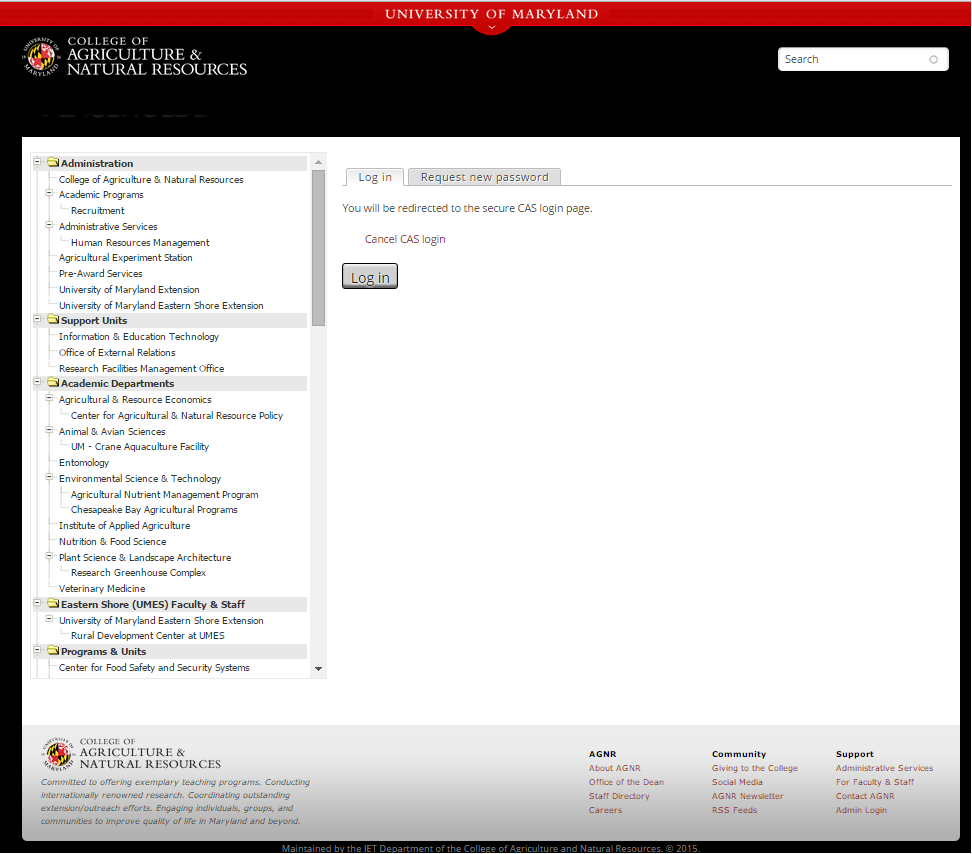The height and width of the screenshot is (854, 972).
Task: Select Pre-Award Services tree item
Action: tap(100, 274)
